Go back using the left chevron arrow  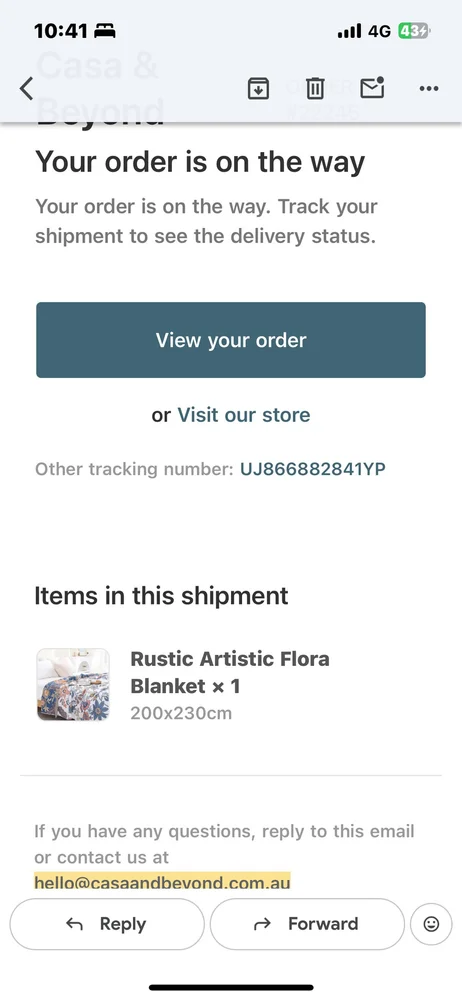click(26, 89)
